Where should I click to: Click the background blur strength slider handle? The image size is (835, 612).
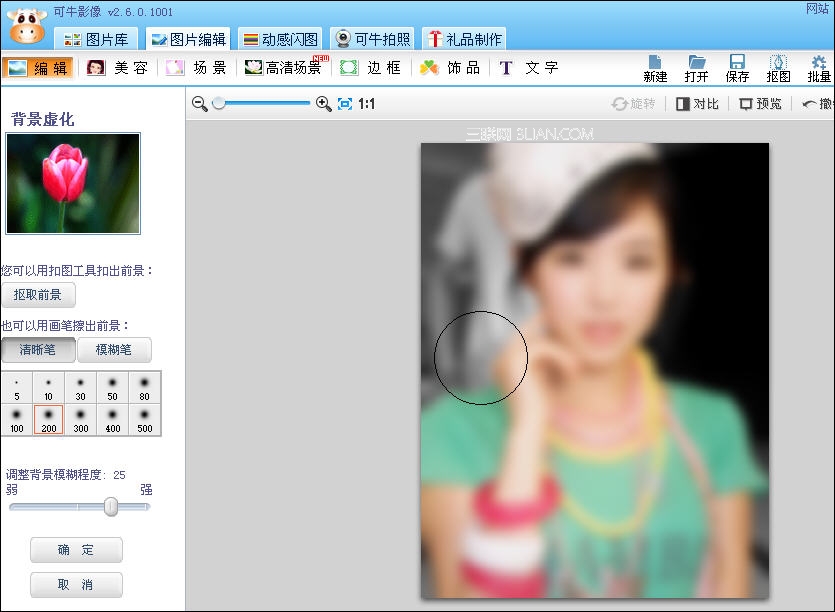tap(111, 507)
